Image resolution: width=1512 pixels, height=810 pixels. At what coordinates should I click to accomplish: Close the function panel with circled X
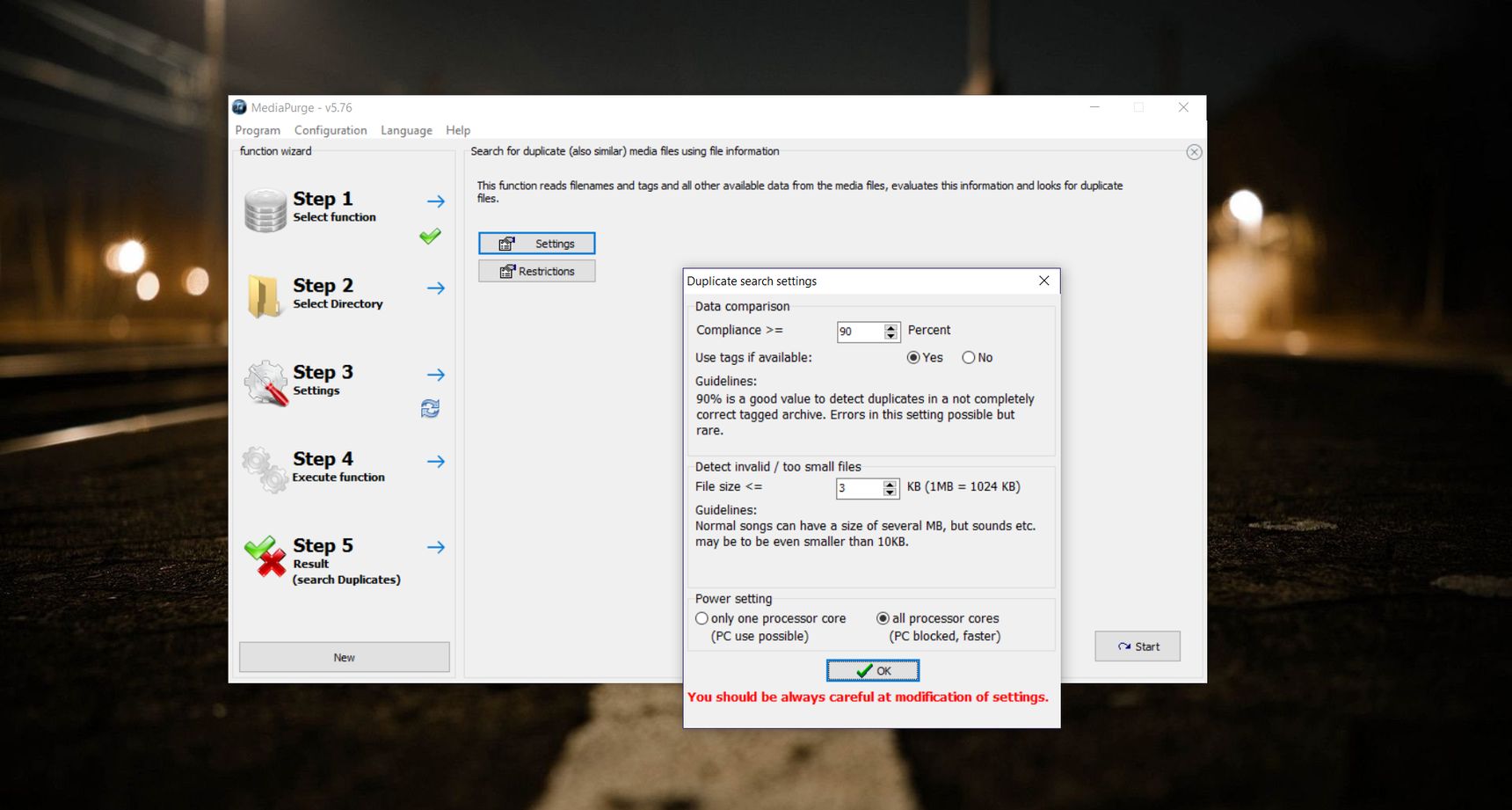(1194, 152)
